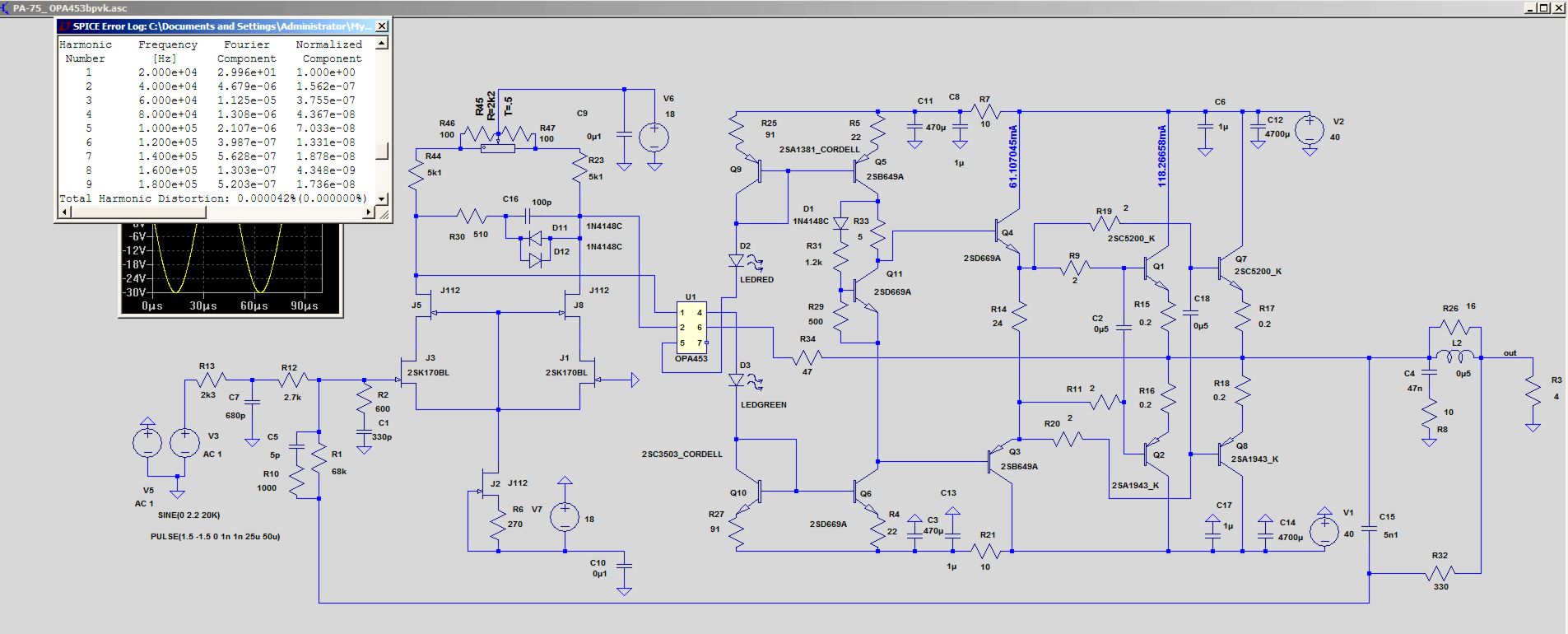
Task: Select the D1 1N4148C diode symbol
Action: 840,223
